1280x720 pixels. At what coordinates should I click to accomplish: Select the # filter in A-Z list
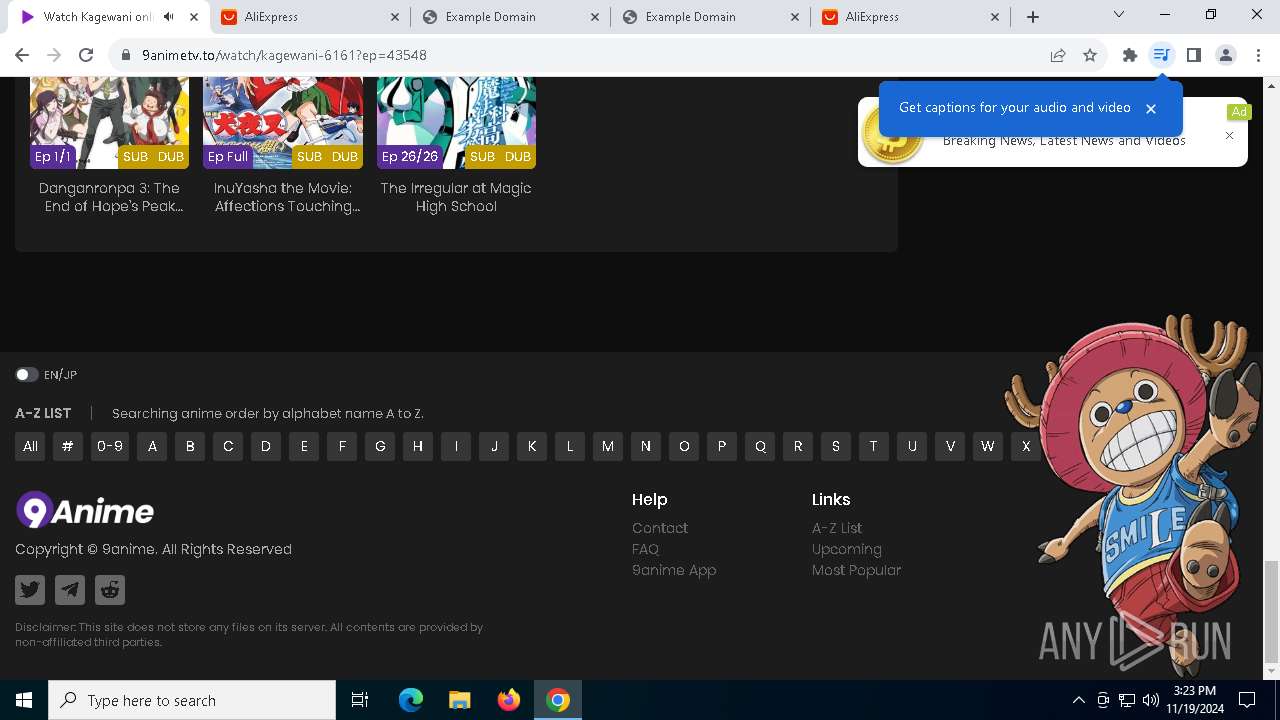[x=67, y=446]
